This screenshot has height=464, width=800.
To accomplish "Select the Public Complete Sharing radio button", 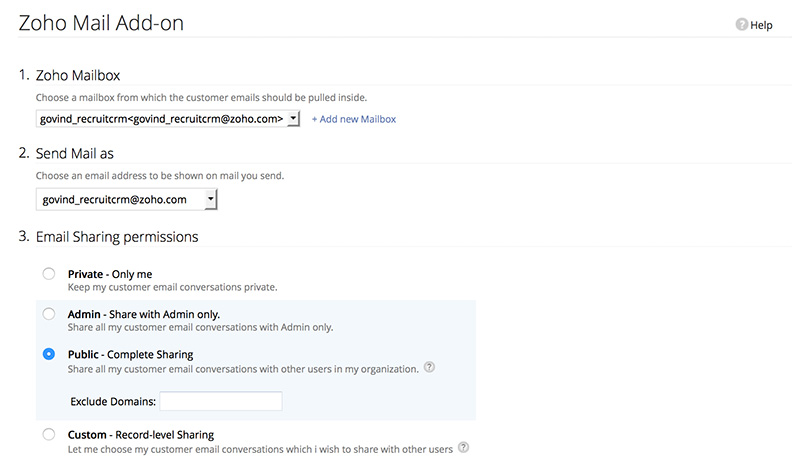I will [49, 354].
